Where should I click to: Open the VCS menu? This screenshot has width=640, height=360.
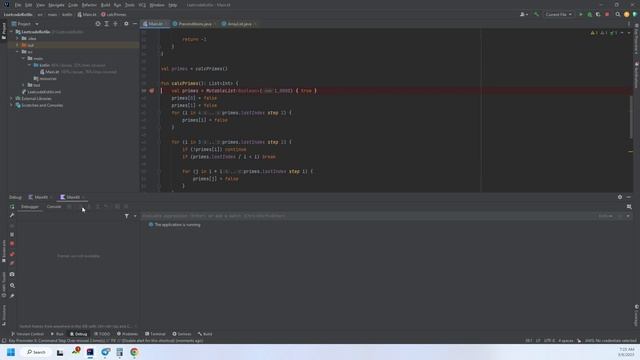[x=142, y=5]
